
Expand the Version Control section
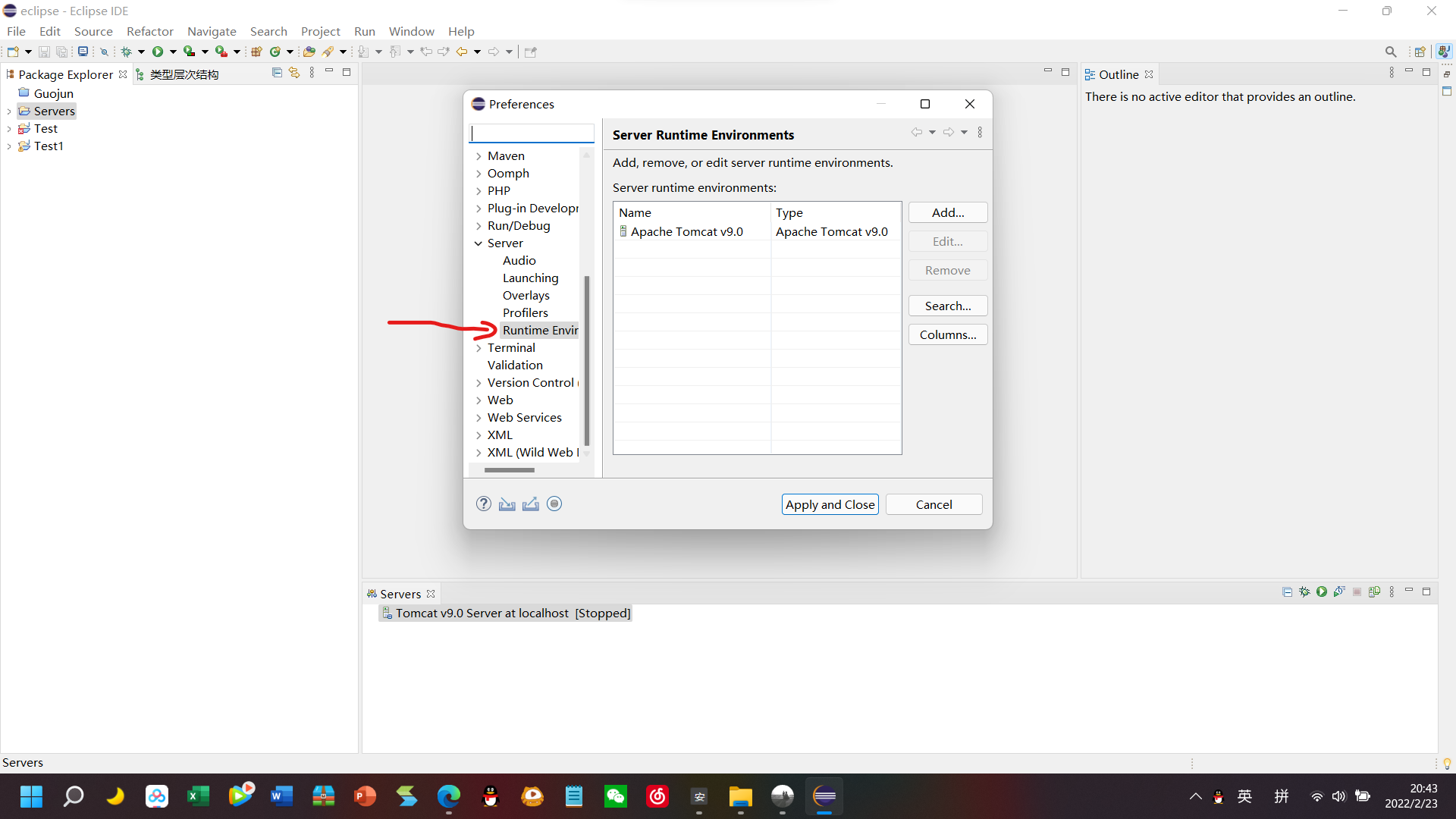480,382
